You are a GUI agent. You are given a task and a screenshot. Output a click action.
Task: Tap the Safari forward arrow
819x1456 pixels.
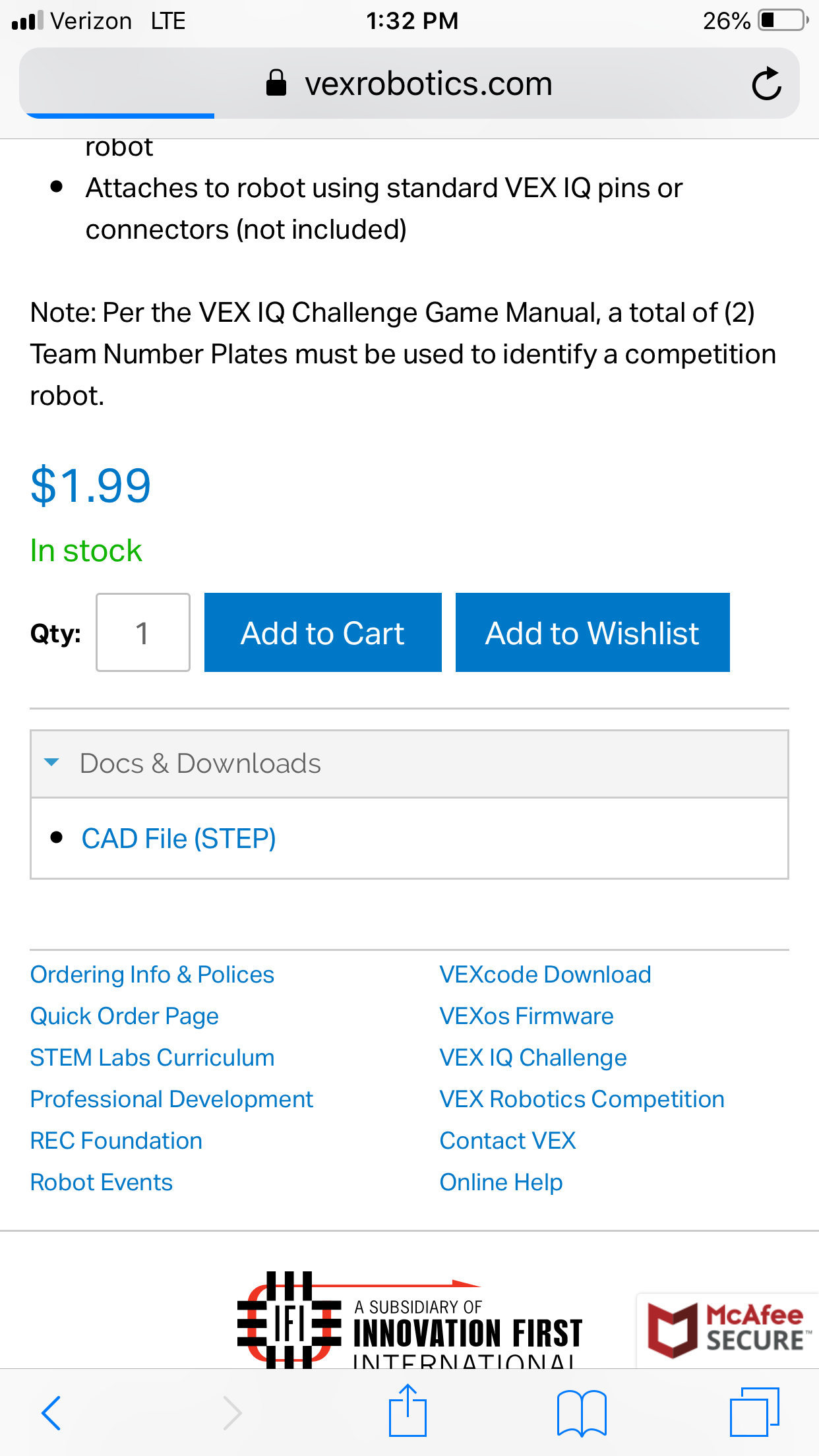click(232, 1413)
